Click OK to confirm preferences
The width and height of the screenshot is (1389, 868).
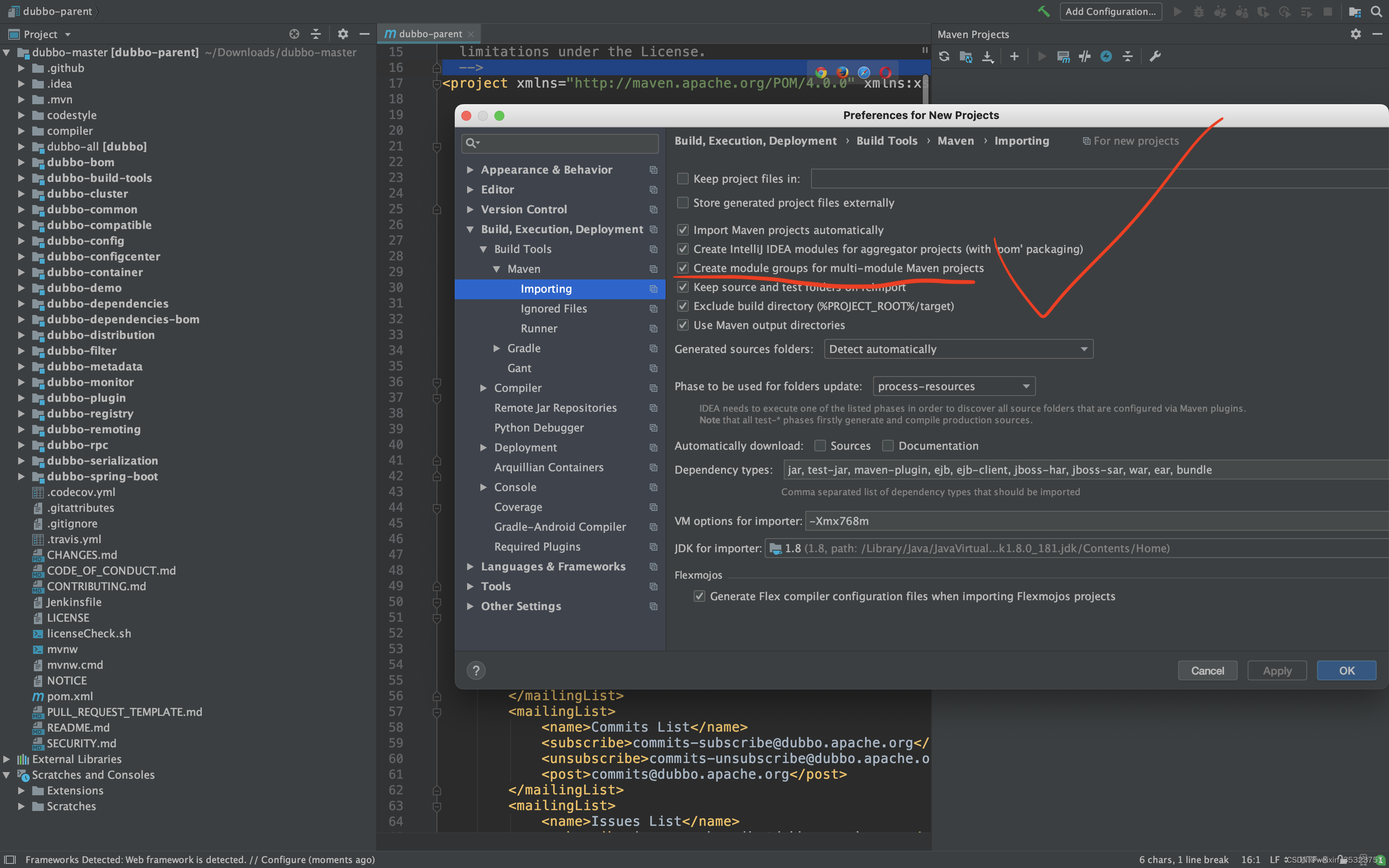coord(1346,670)
